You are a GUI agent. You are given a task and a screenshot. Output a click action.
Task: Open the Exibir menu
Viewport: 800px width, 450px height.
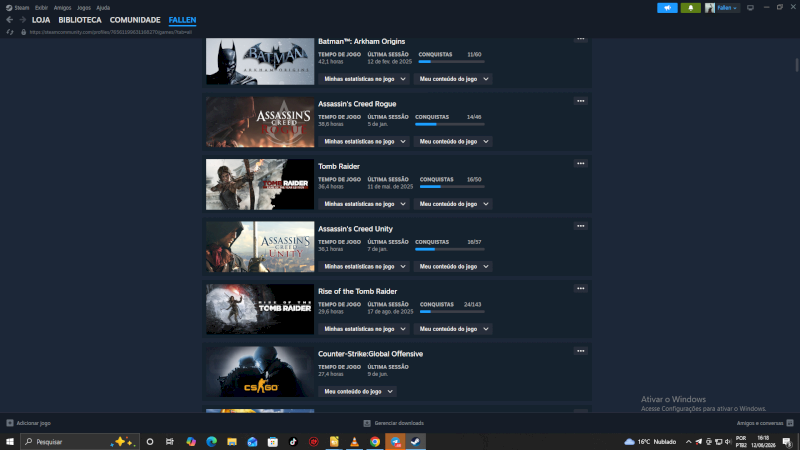[41, 8]
